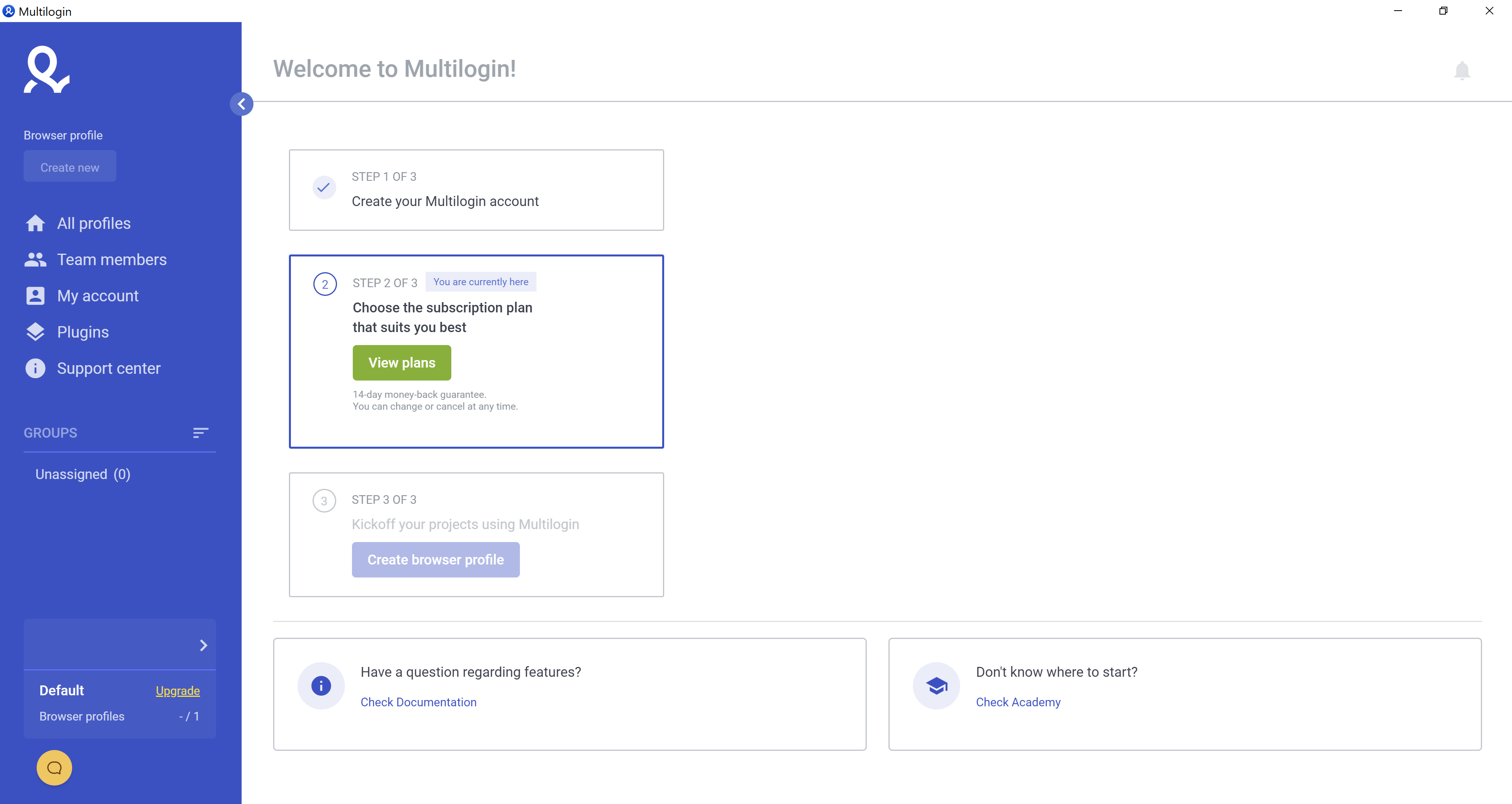Viewport: 1512px width, 804px height.
Task: Click the My account person icon
Action: pos(35,295)
